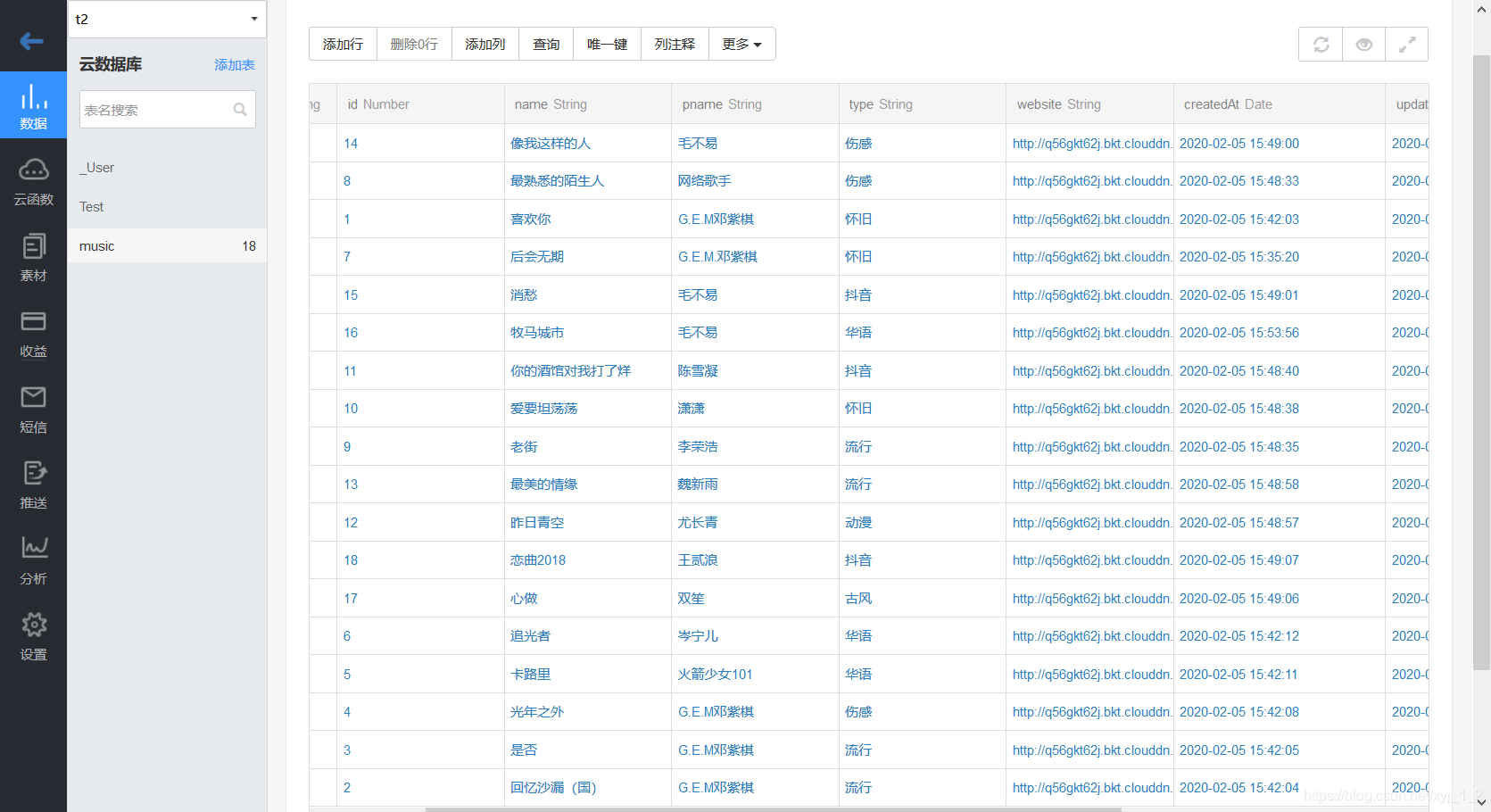Click the scrollbar down arrow
The image size is (1491, 812).
coord(1481,801)
